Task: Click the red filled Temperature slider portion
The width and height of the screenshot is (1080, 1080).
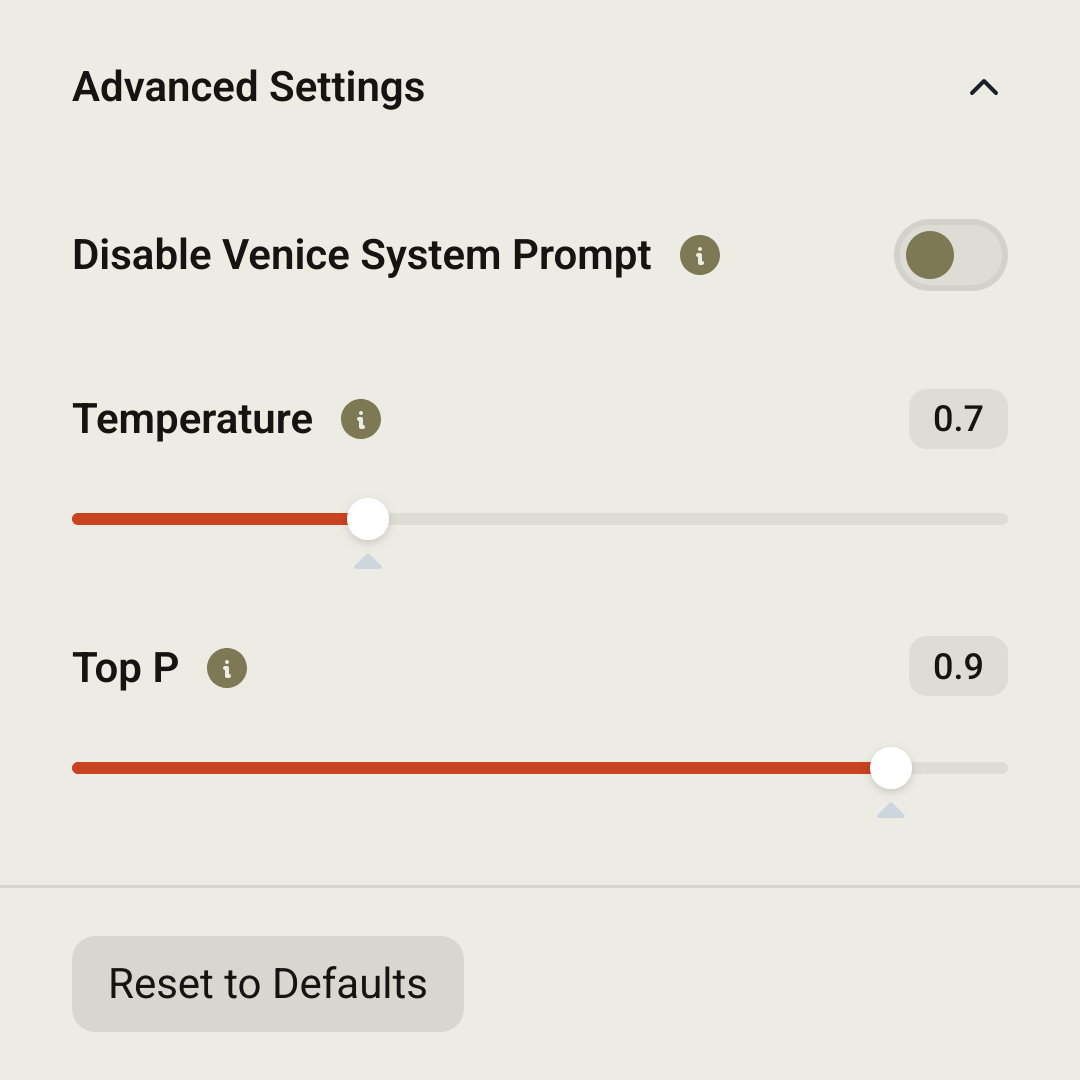Action: click(x=210, y=519)
